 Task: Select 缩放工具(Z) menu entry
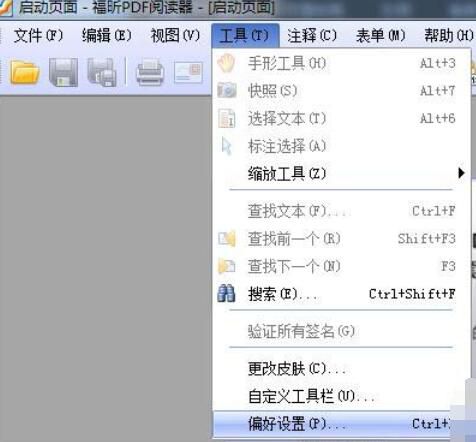tap(341, 173)
